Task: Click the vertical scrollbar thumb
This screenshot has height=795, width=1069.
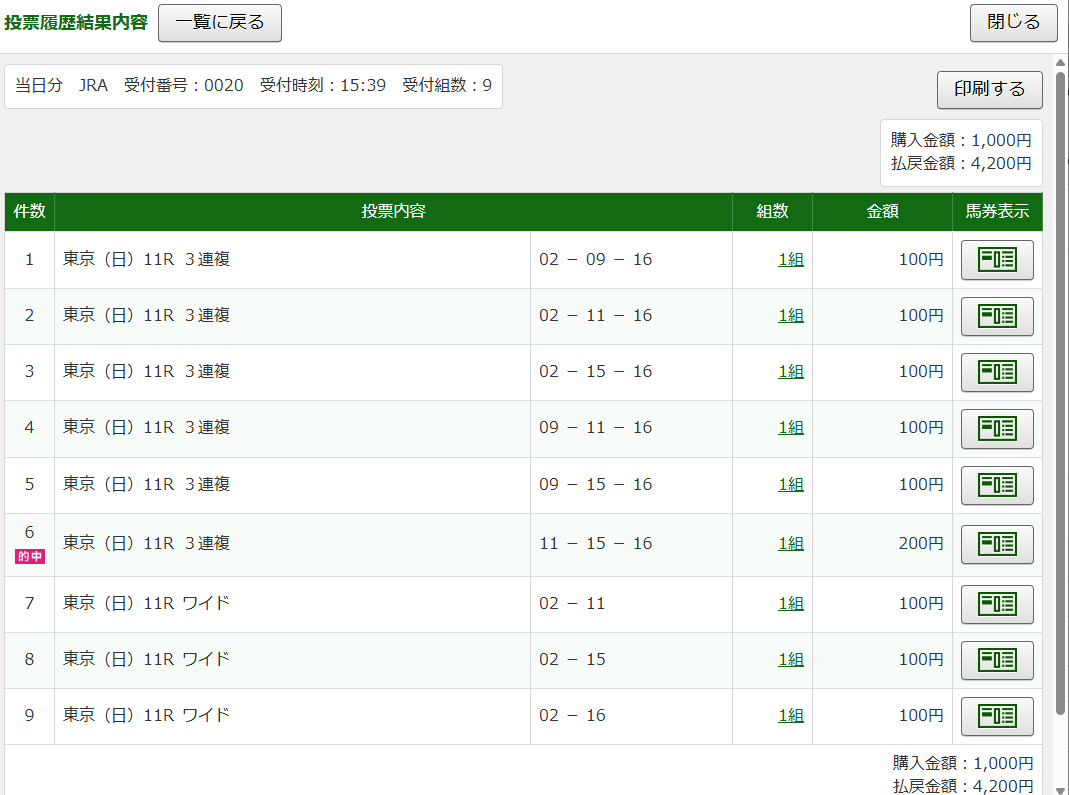Action: (x=1060, y=393)
